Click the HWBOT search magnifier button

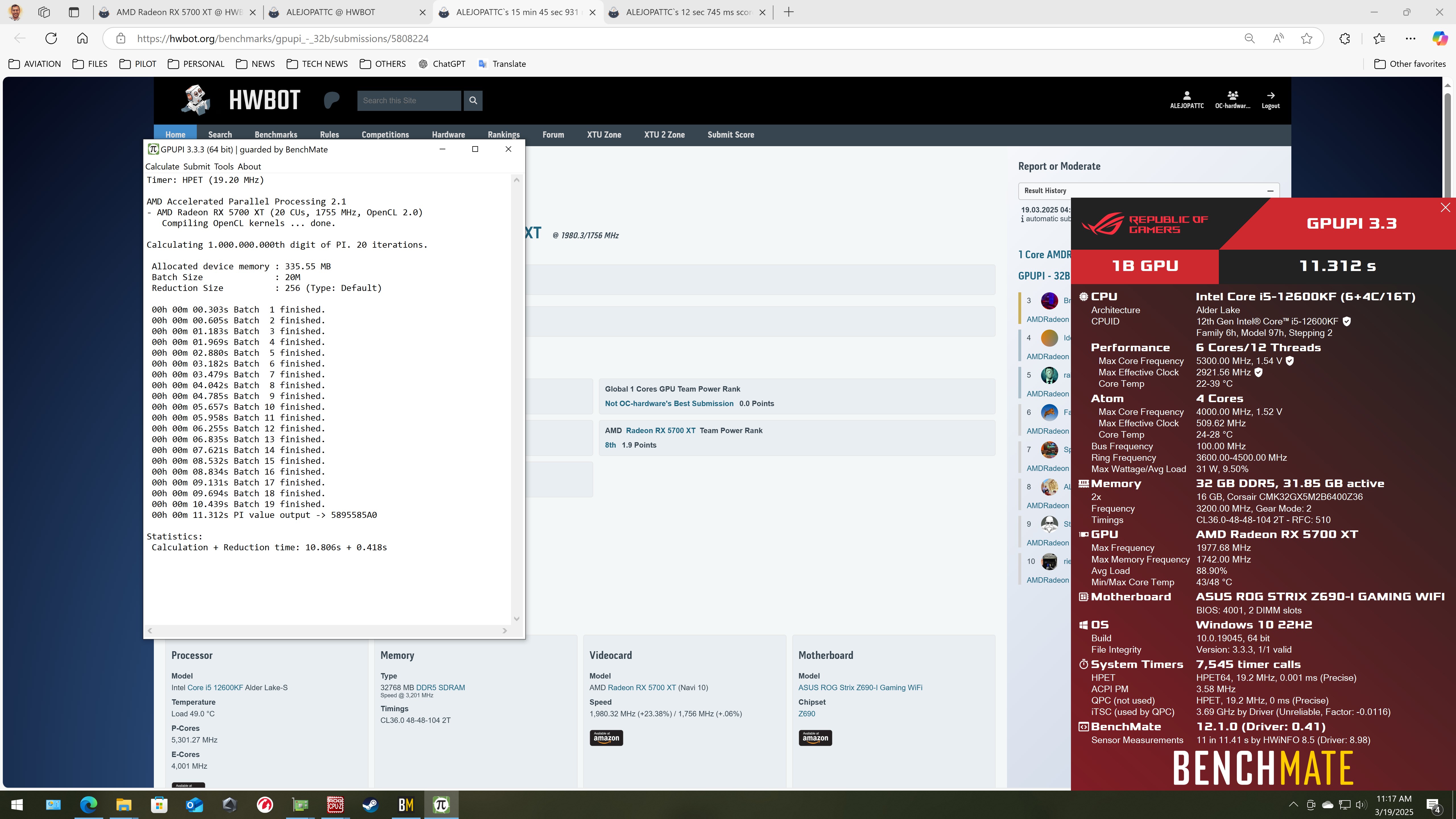click(473, 101)
